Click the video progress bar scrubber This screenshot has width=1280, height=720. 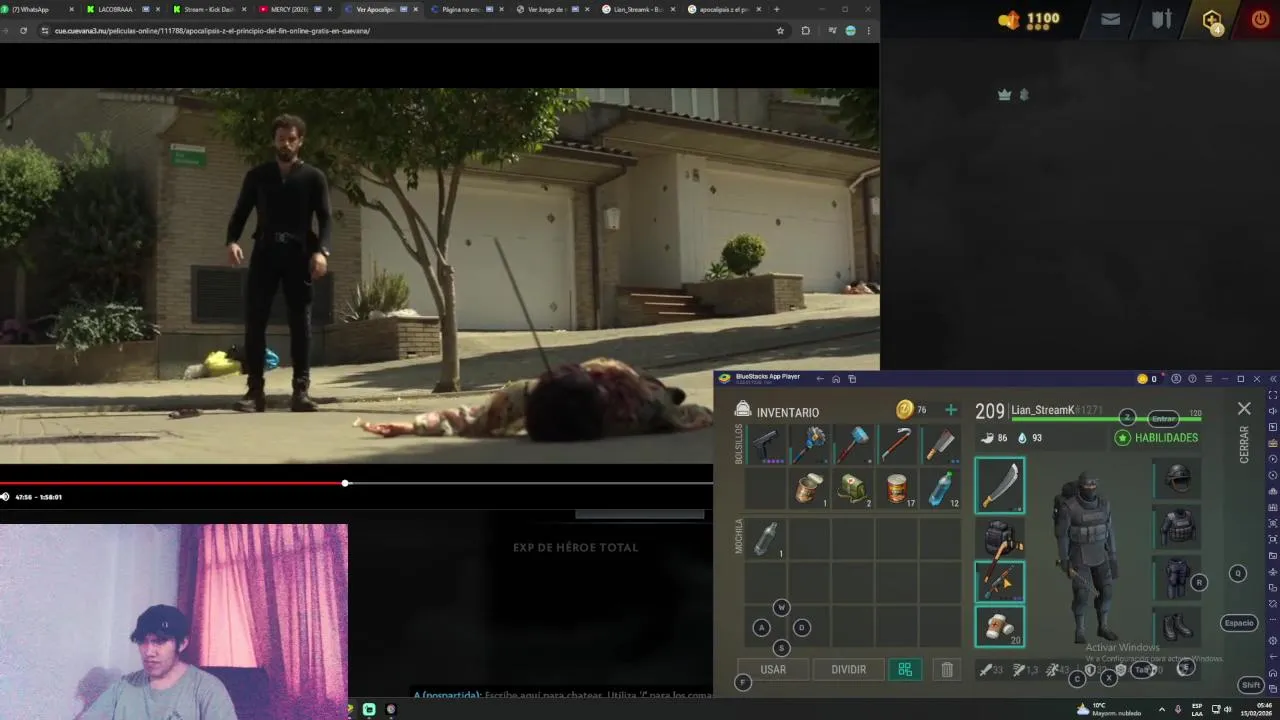coord(345,483)
